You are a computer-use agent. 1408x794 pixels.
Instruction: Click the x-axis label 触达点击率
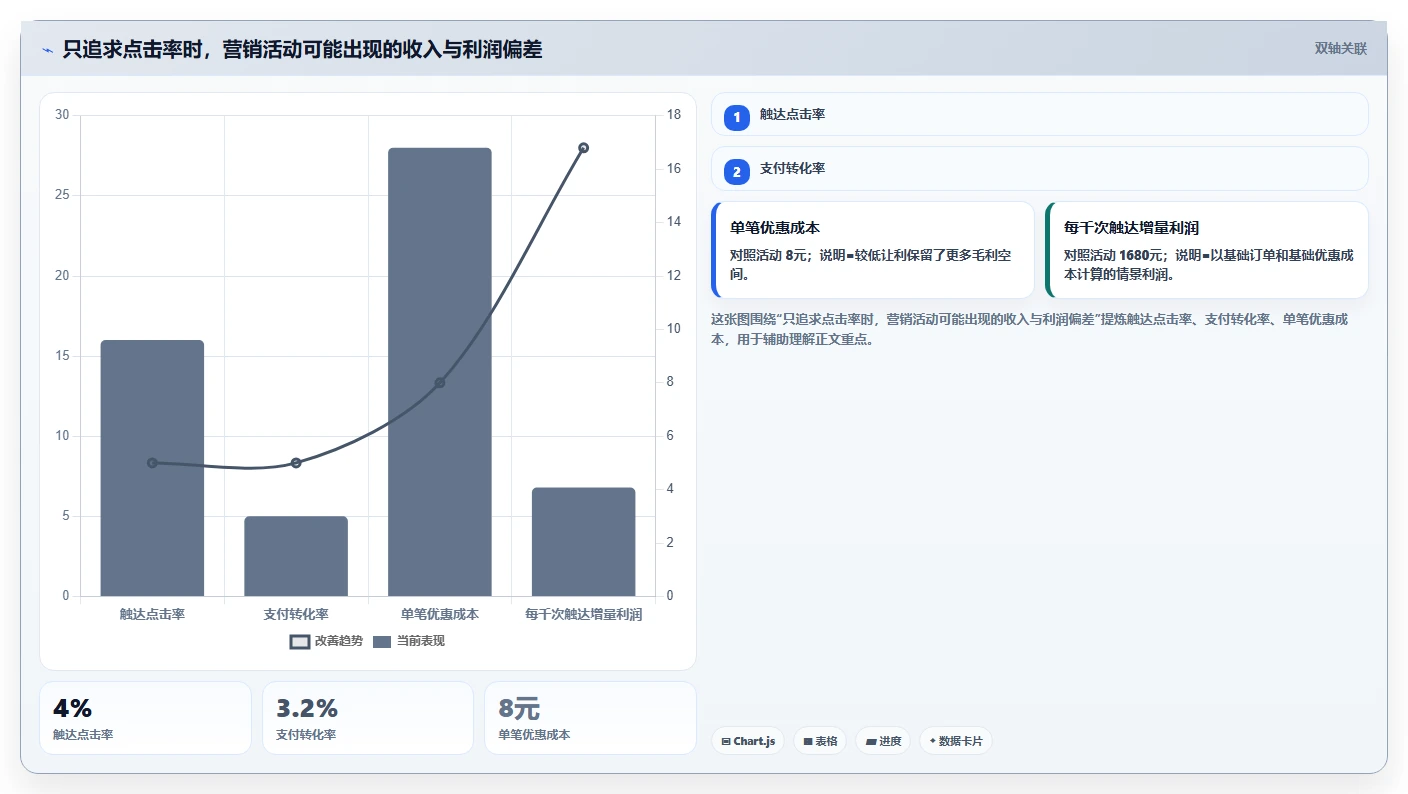[152, 614]
